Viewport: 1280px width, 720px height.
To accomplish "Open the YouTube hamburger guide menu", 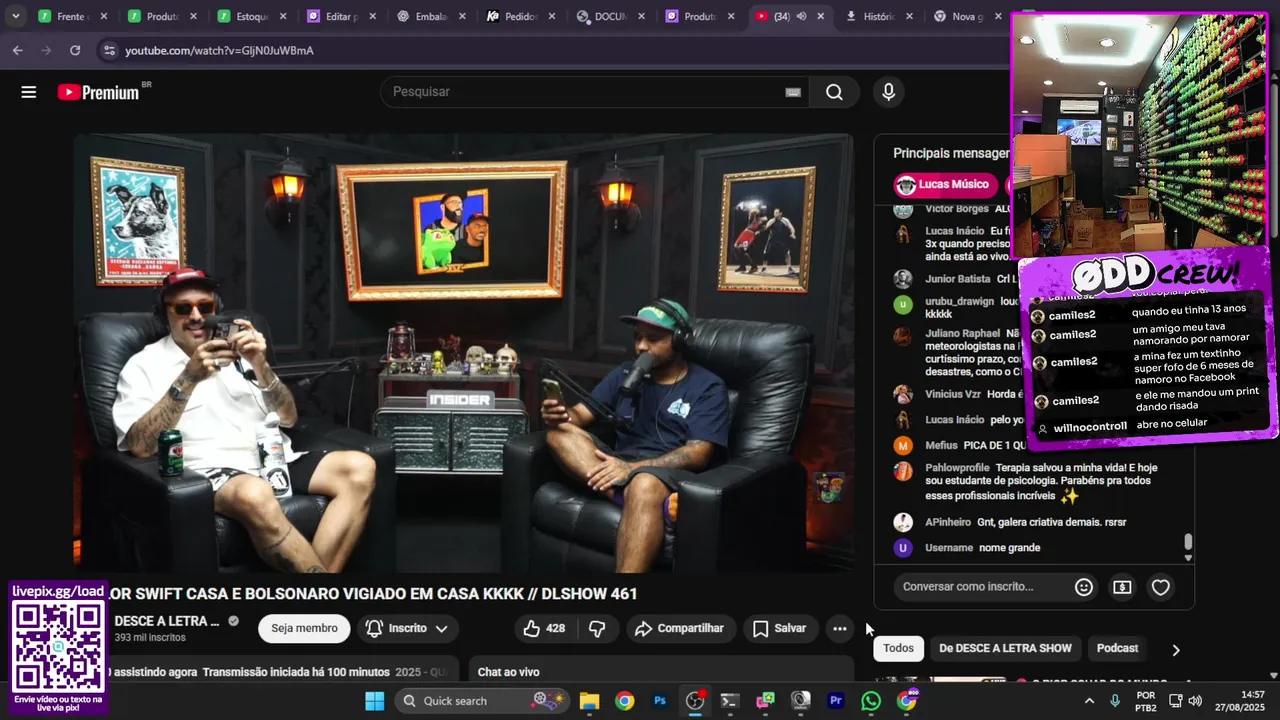I will (28, 92).
